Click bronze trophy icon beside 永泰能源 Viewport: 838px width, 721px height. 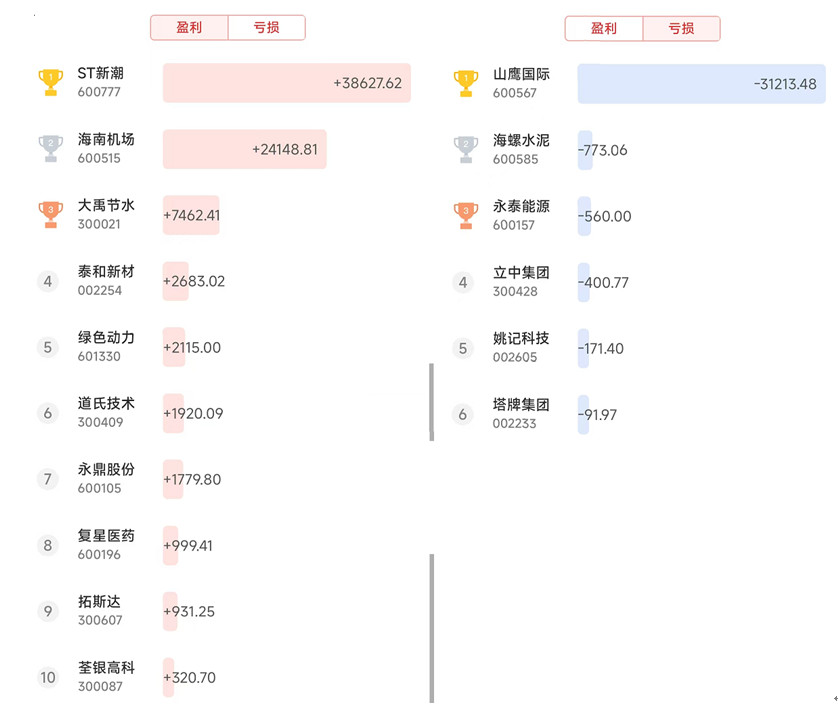465,214
